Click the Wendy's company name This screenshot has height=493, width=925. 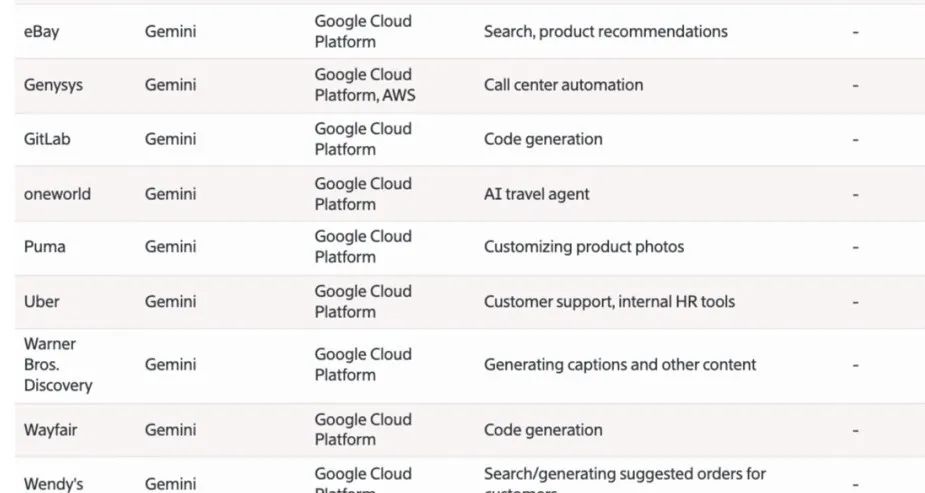point(53,484)
